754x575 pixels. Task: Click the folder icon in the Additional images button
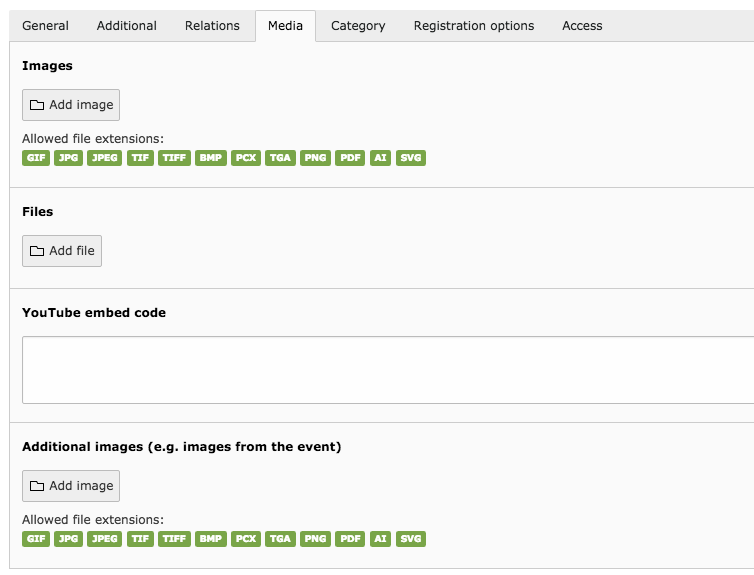point(37,486)
